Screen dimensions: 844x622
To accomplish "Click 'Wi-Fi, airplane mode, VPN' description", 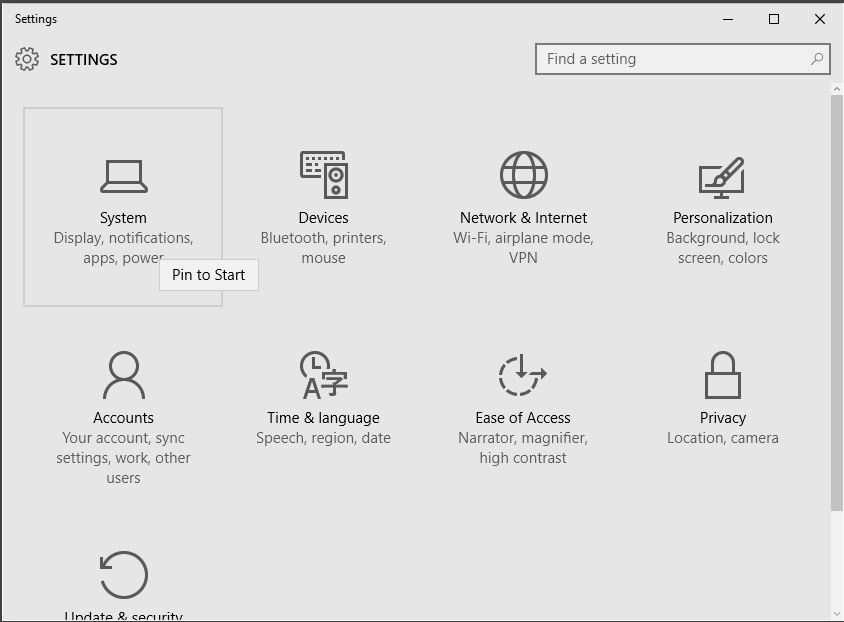I will click(523, 248).
